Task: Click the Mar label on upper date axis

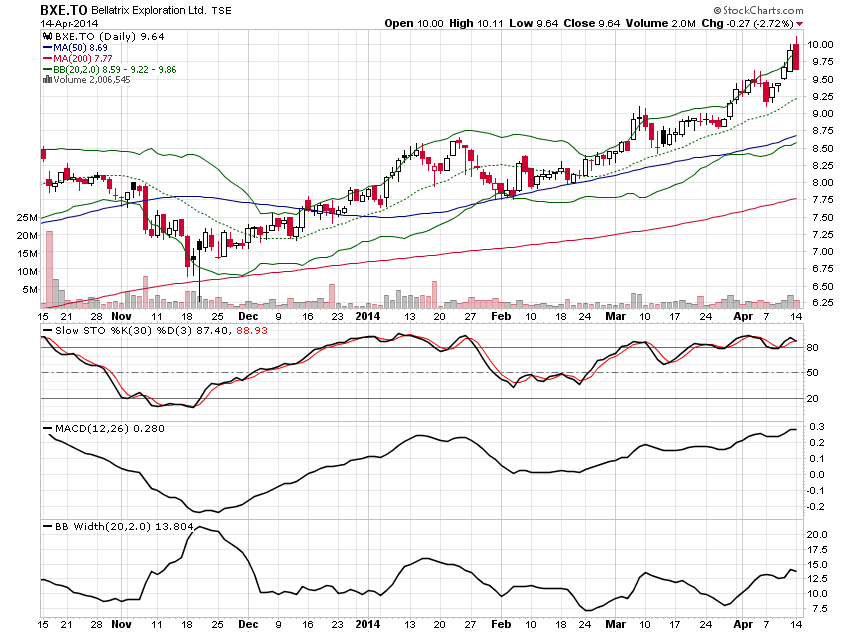Action: (615, 316)
